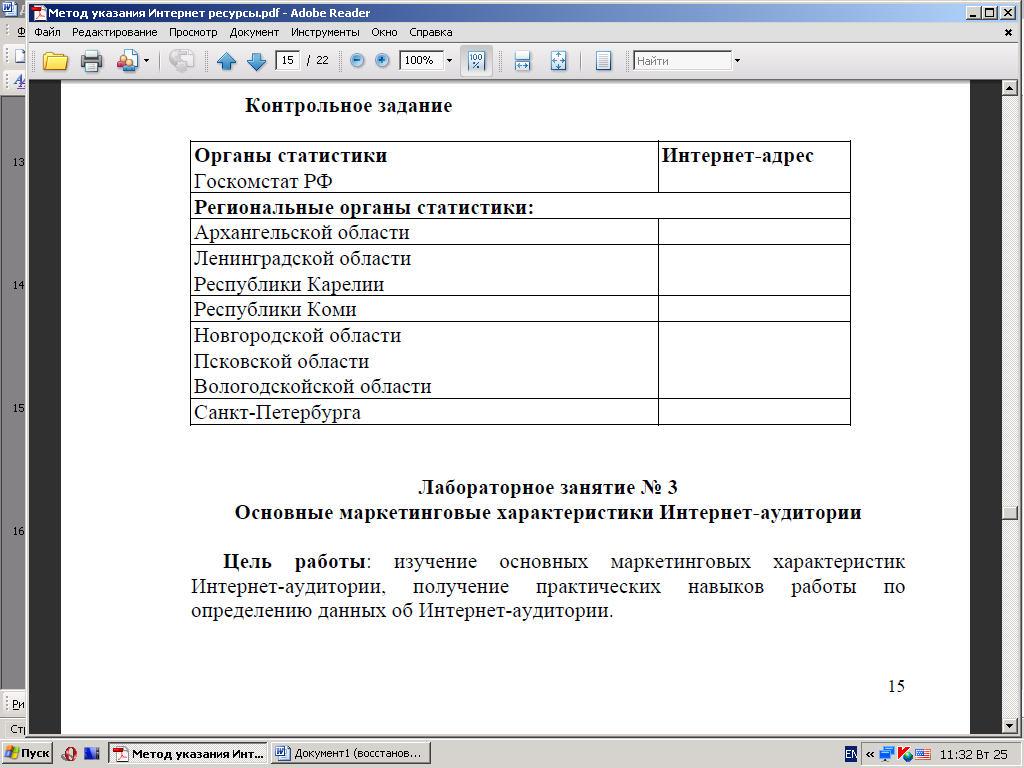
Task: Open the Редактирование menu
Action: [114, 32]
